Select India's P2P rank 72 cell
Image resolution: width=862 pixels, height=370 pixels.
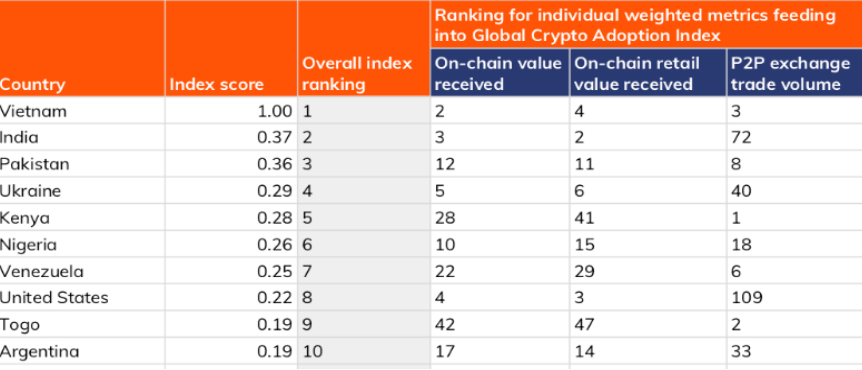coord(795,137)
